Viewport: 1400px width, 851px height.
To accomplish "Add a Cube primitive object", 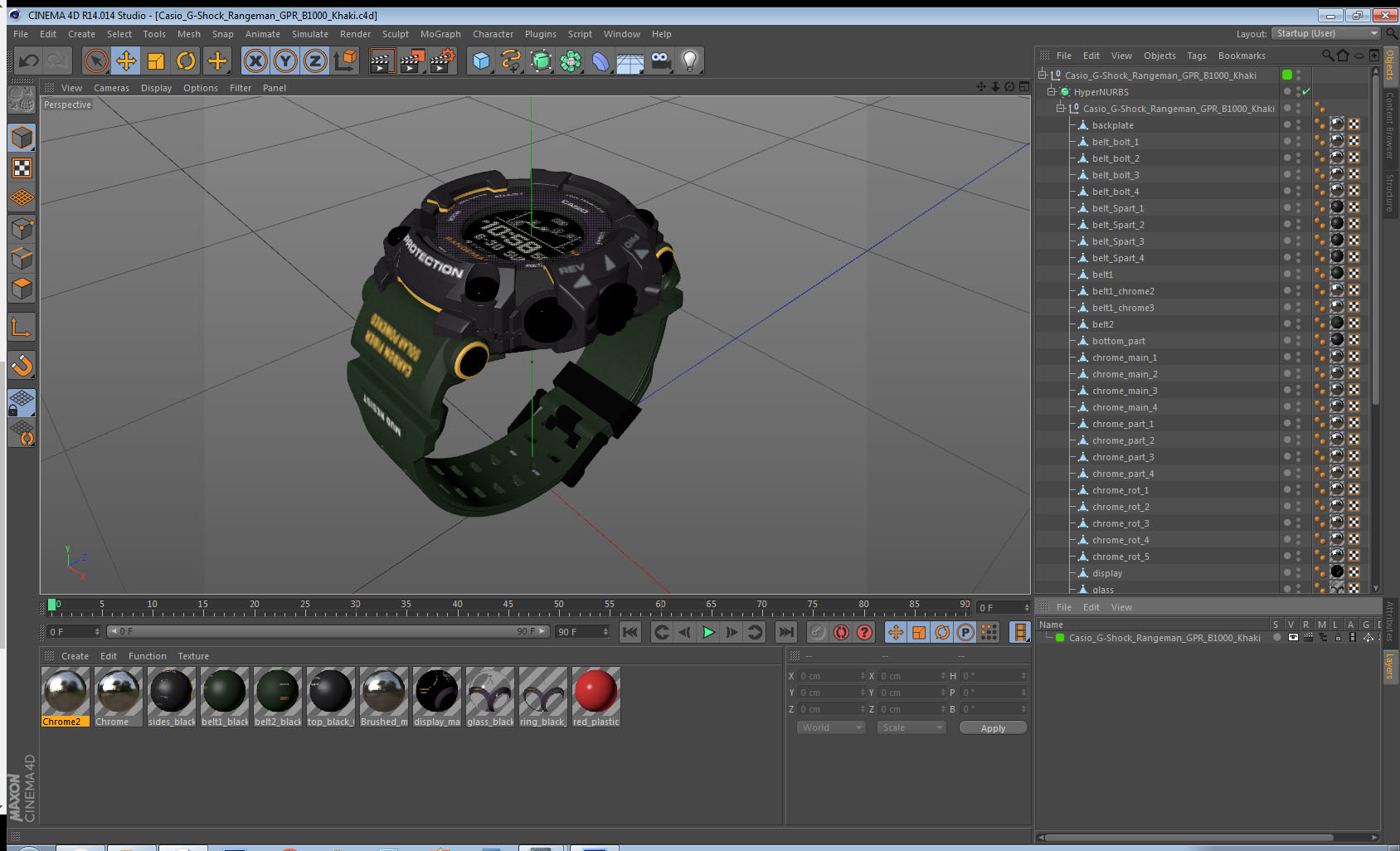I will pos(481,61).
